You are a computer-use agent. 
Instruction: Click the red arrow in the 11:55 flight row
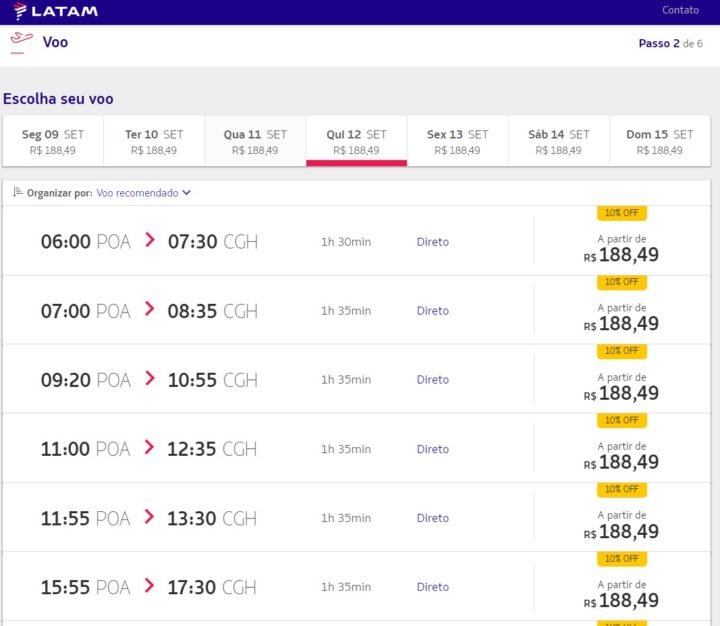point(149,516)
